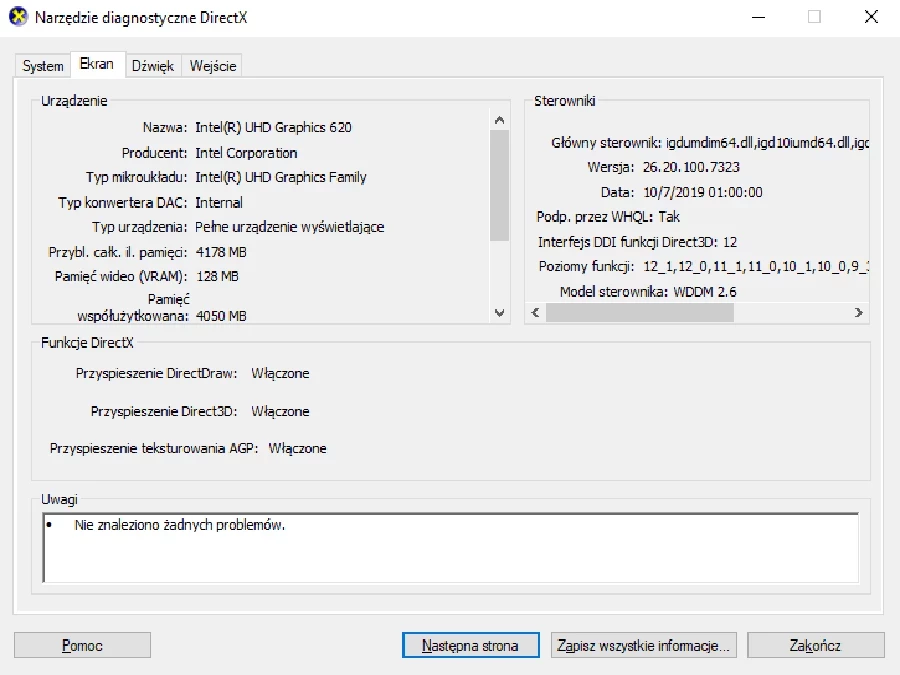The width and height of the screenshot is (900, 675).
Task: Click down arrow of Urządzenie scrollbar
Action: pyautogui.click(x=500, y=313)
